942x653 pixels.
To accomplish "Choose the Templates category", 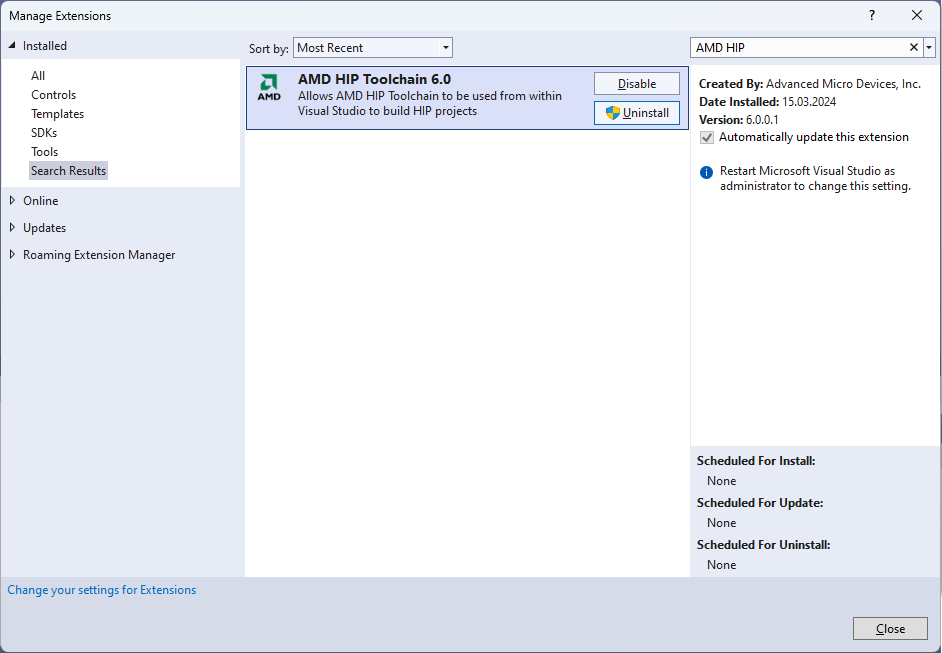I will pos(57,114).
